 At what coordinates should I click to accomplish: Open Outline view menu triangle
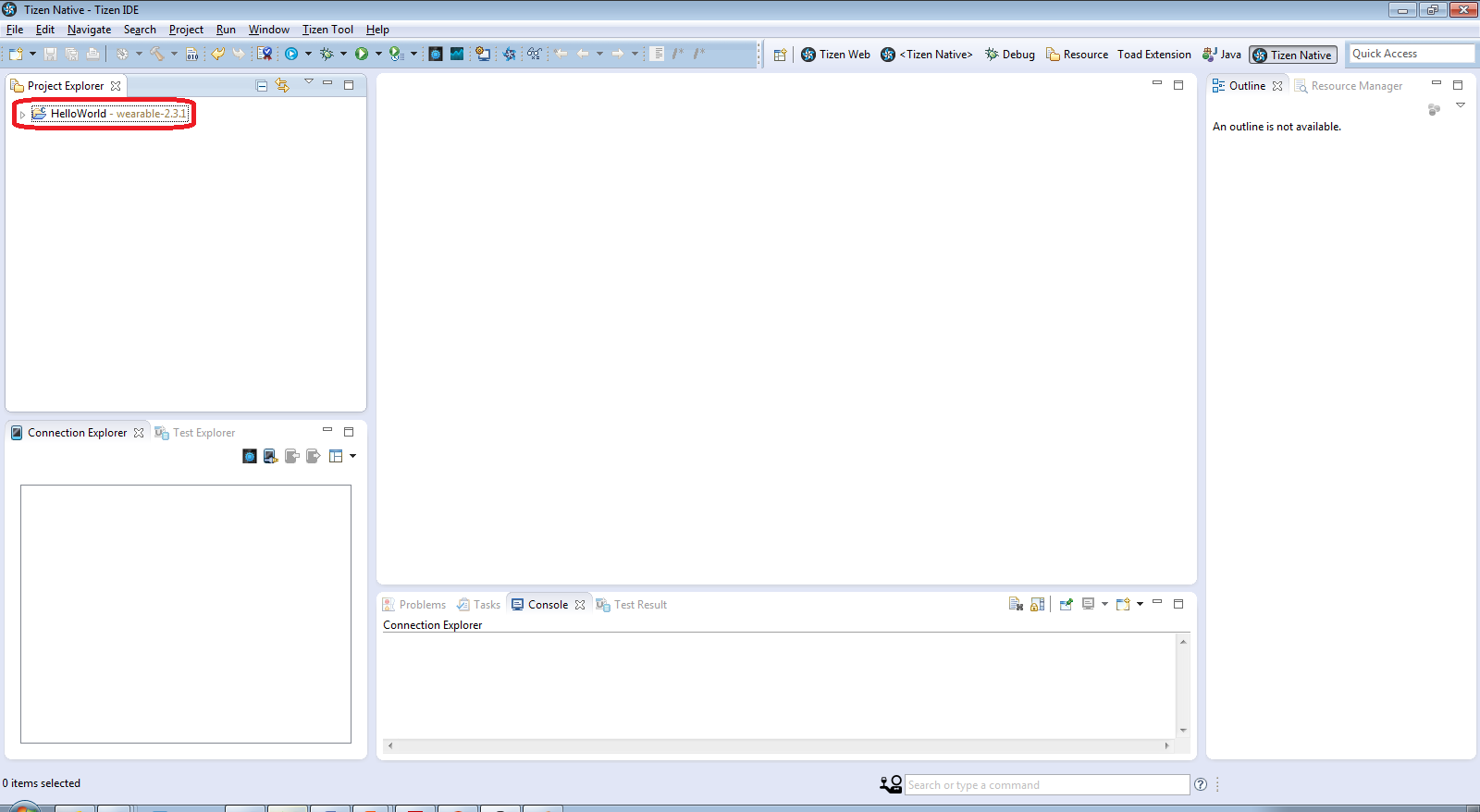(x=1461, y=105)
